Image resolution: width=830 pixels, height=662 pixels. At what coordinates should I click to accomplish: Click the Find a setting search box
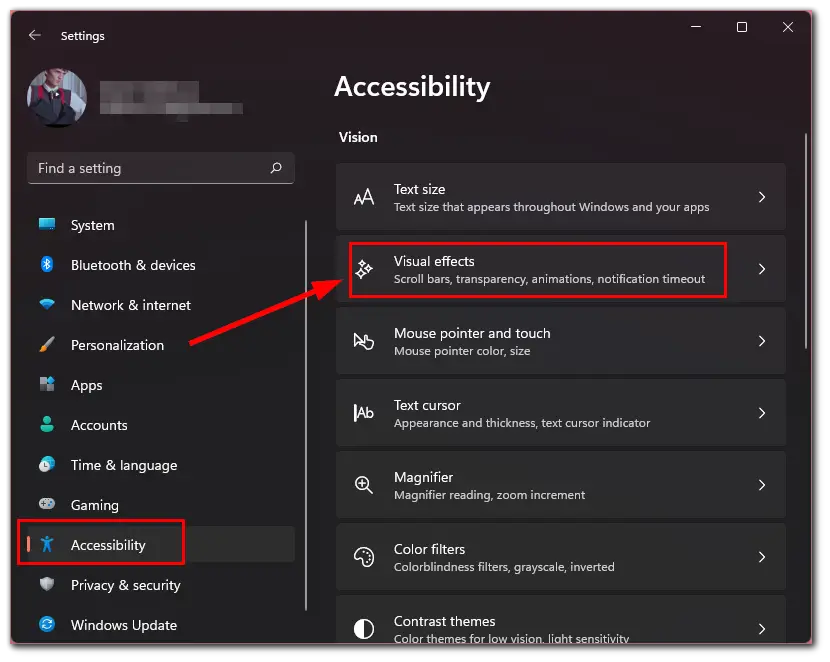[161, 168]
